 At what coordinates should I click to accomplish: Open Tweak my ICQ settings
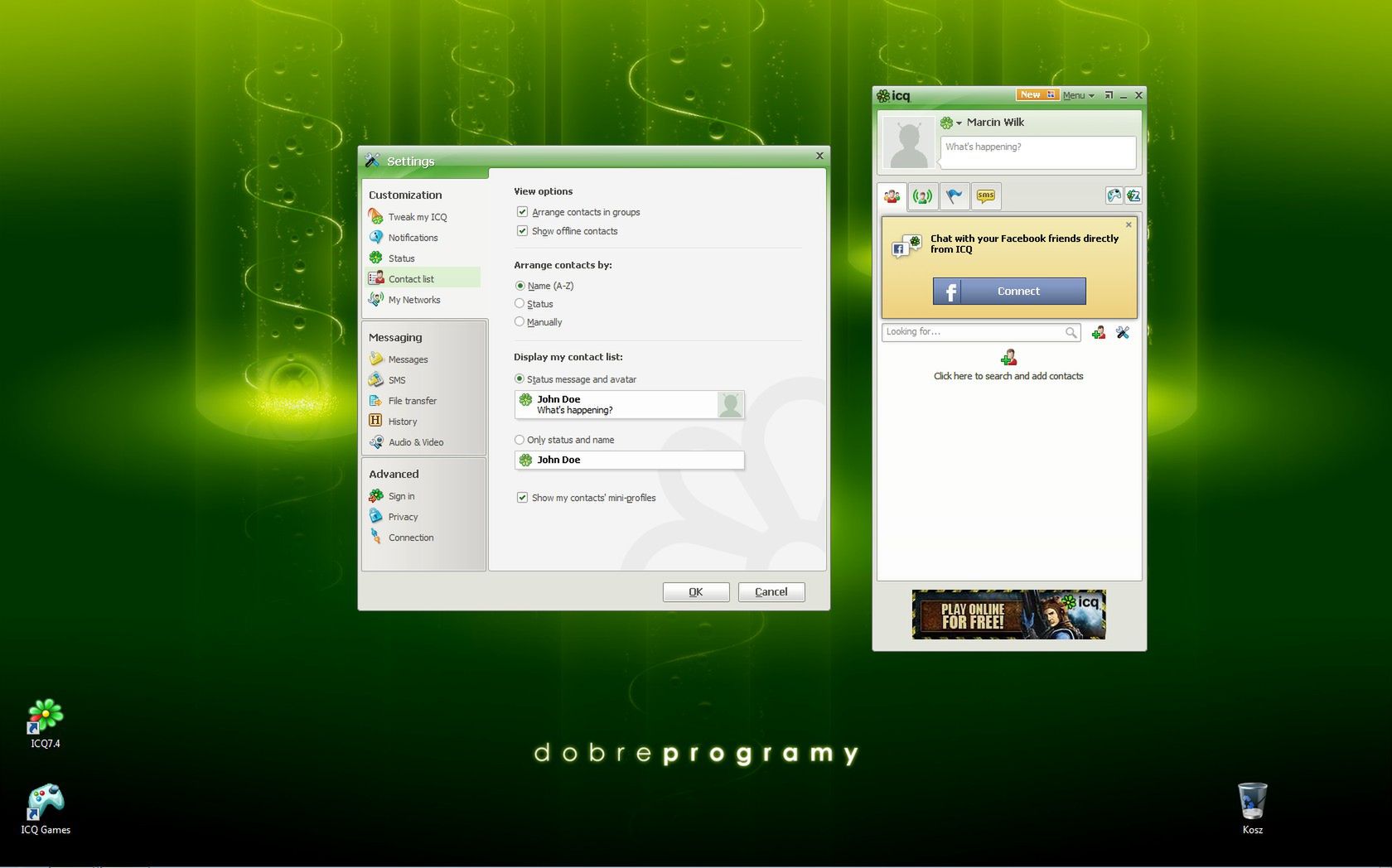pos(417,217)
